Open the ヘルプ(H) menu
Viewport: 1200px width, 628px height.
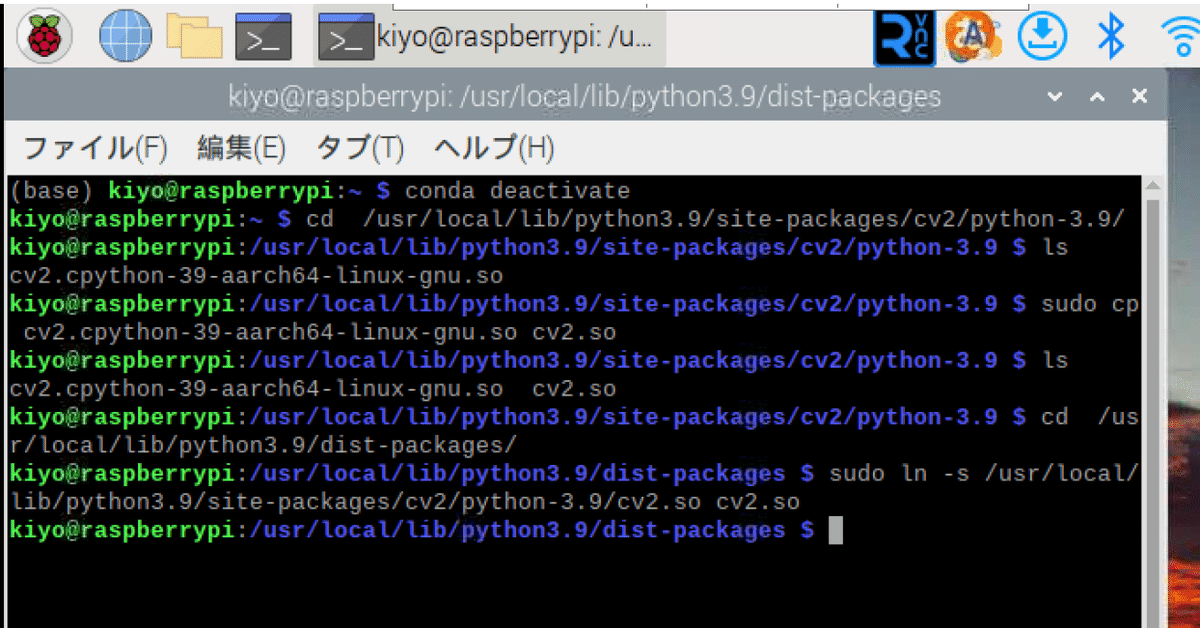tap(493, 149)
